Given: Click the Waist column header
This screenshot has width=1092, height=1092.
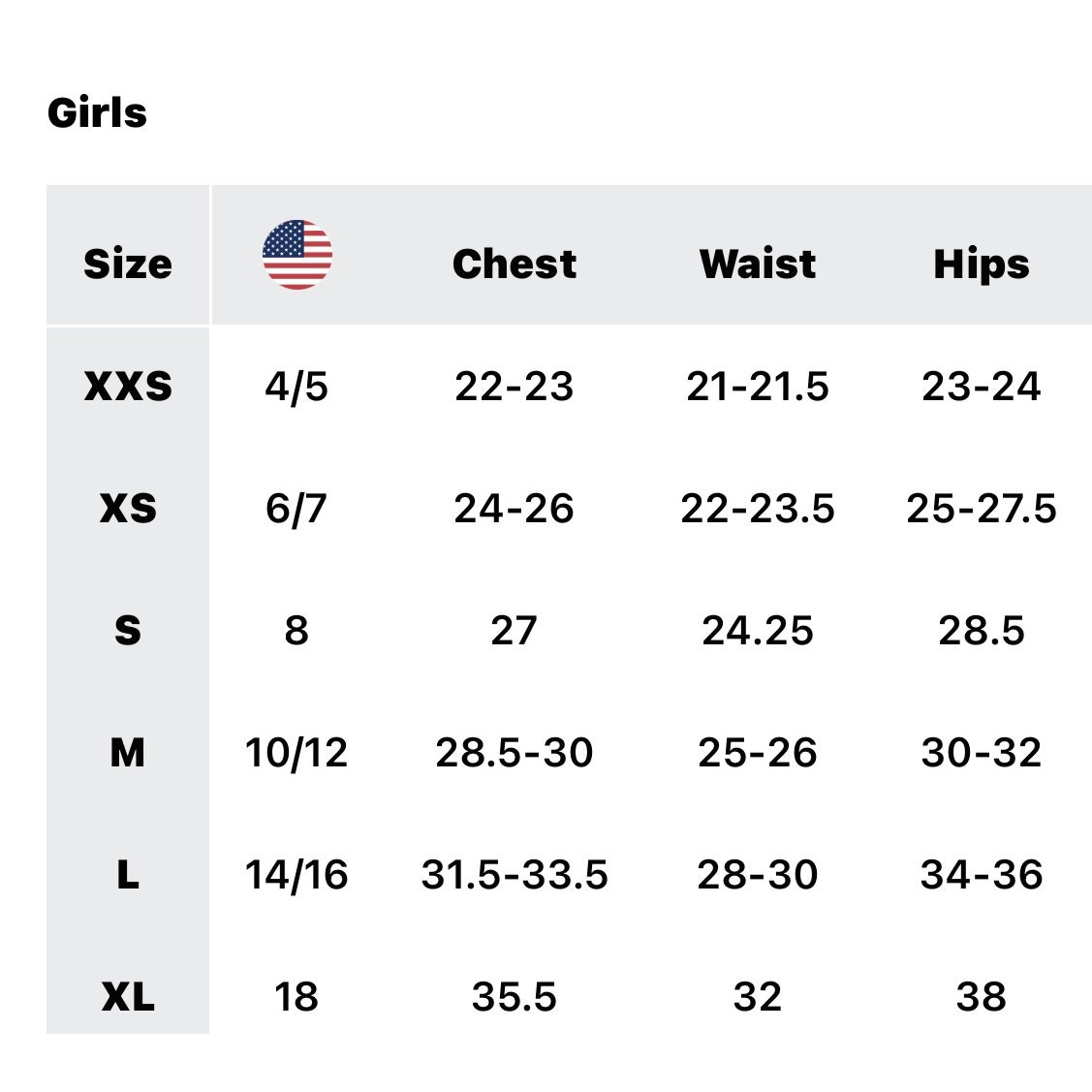Looking at the screenshot, I should click(x=758, y=264).
